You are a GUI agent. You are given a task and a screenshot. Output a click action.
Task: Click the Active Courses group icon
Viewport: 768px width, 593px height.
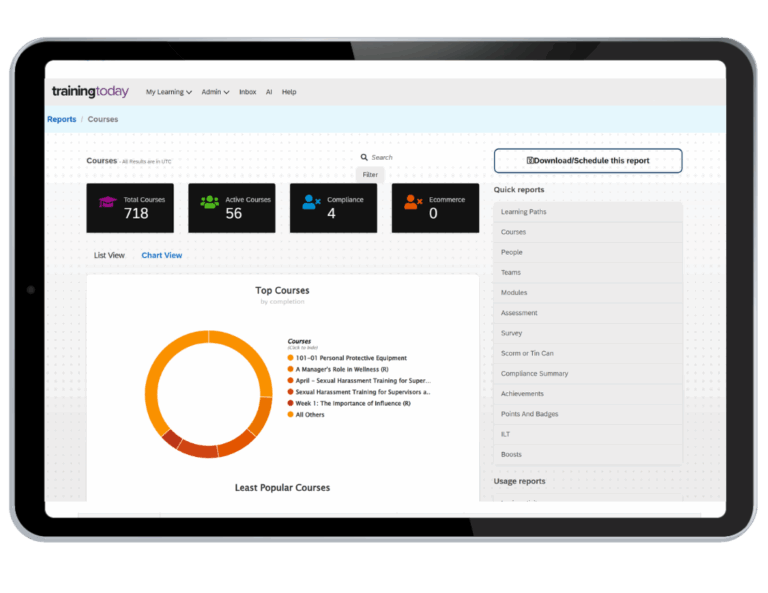(210, 202)
